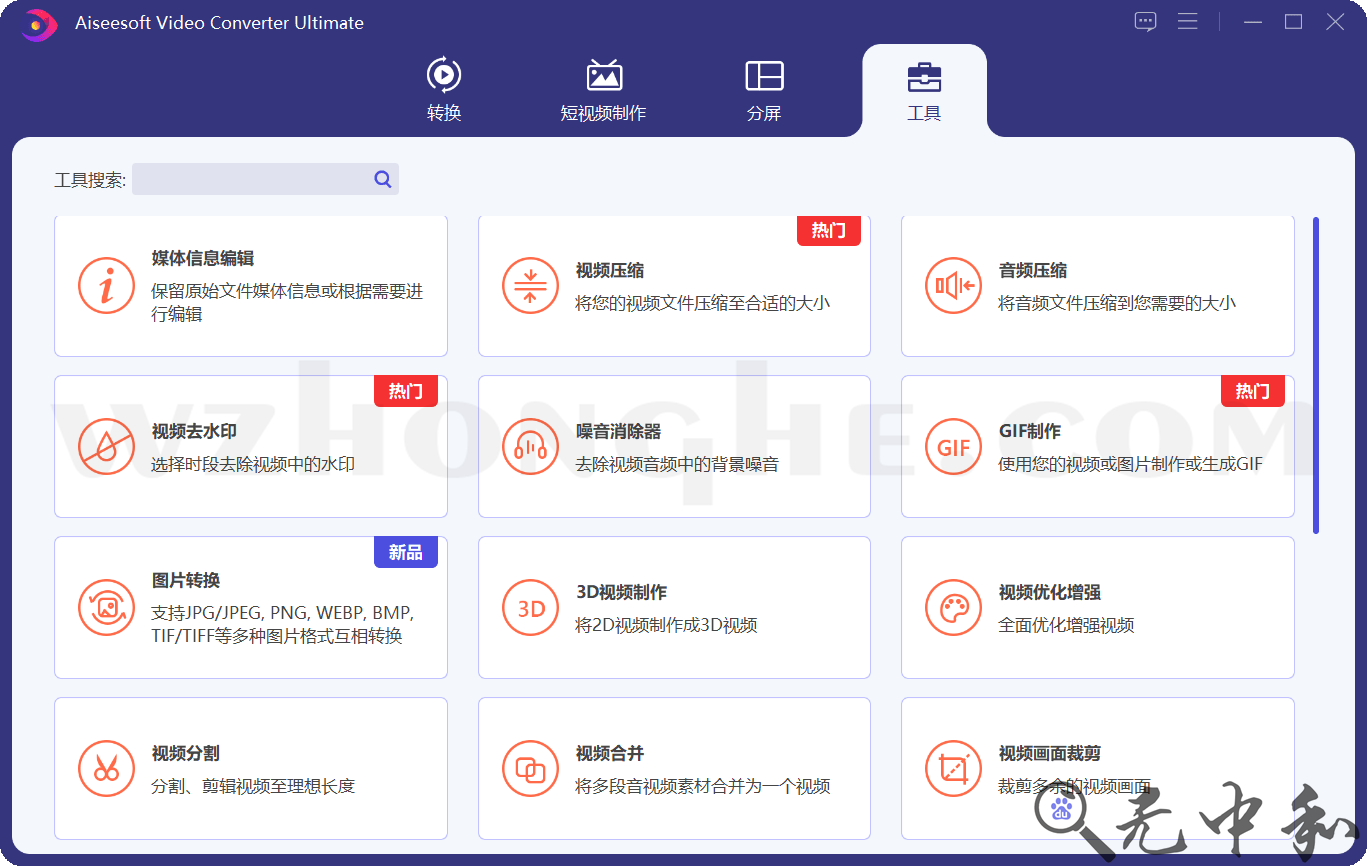The width and height of the screenshot is (1367, 866).
Task: Open the 视频去水印 watermark remover tool
Action: click(x=250, y=447)
